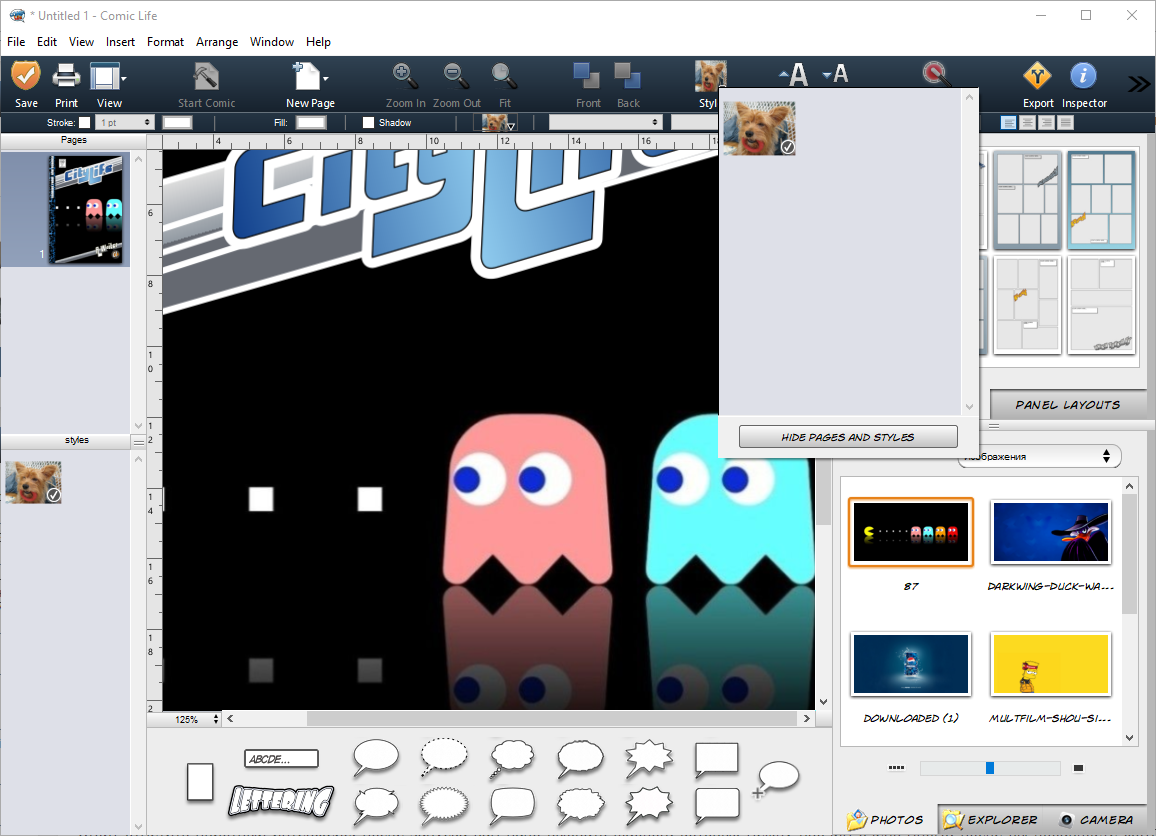This screenshot has height=836, width=1156.
Task: Expand the New Page dropdown arrow
Action: [325, 78]
